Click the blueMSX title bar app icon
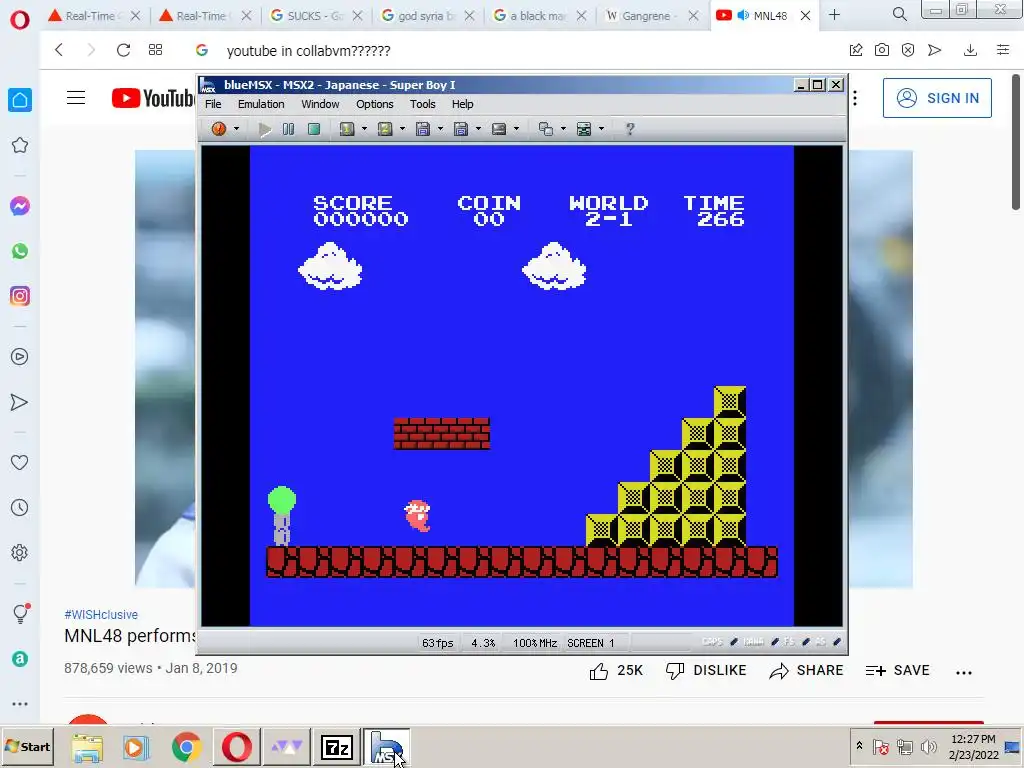The height and width of the screenshot is (768, 1024). point(208,85)
